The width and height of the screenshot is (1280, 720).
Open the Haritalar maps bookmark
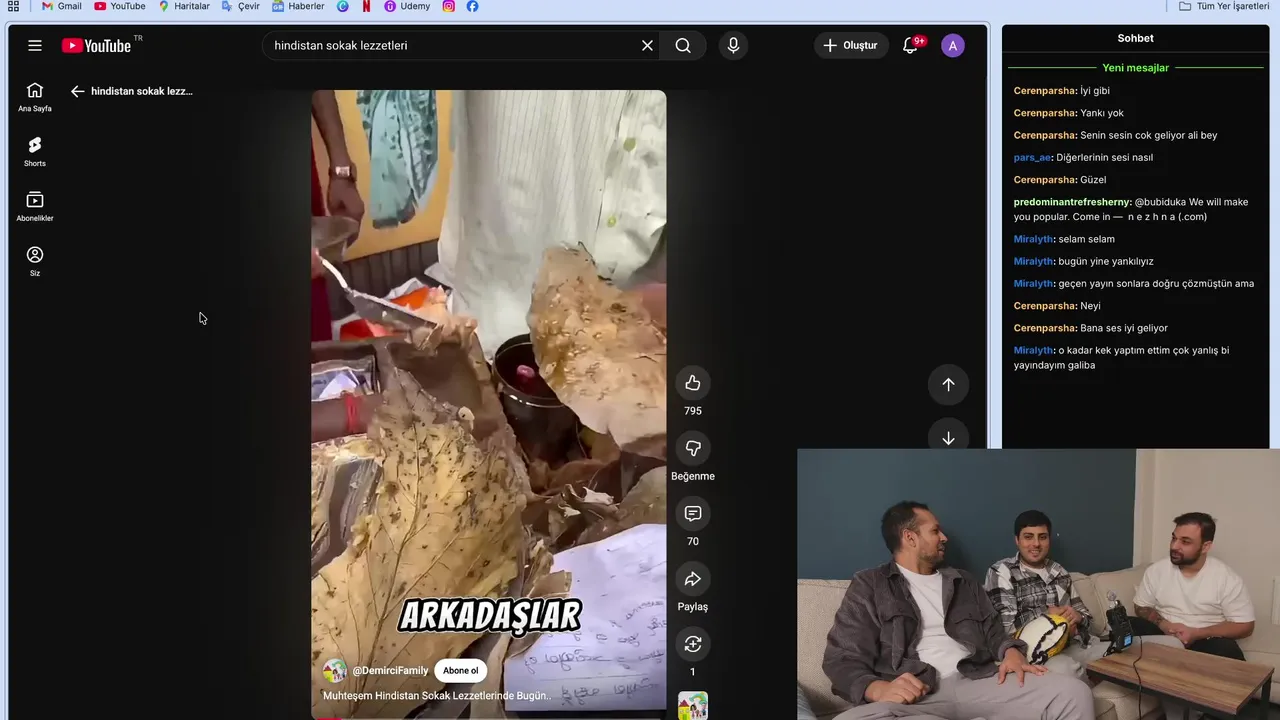tap(184, 6)
